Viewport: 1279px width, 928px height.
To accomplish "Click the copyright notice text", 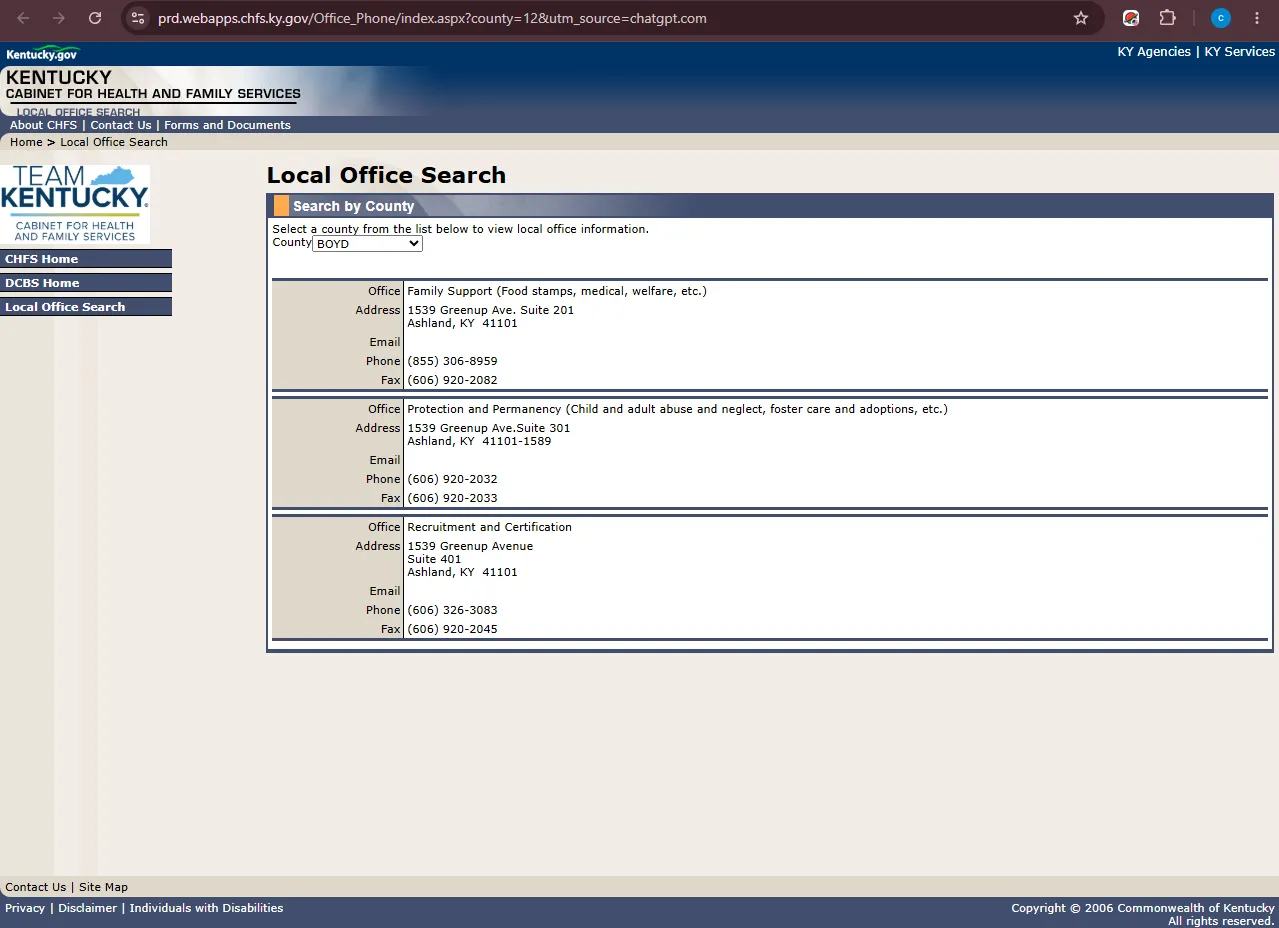I will click(1143, 914).
